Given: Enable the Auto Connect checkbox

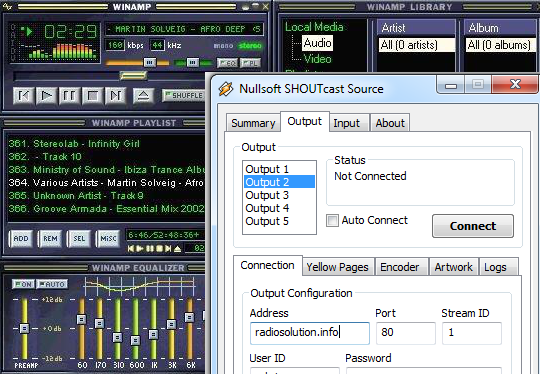Looking at the screenshot, I should 332,220.
